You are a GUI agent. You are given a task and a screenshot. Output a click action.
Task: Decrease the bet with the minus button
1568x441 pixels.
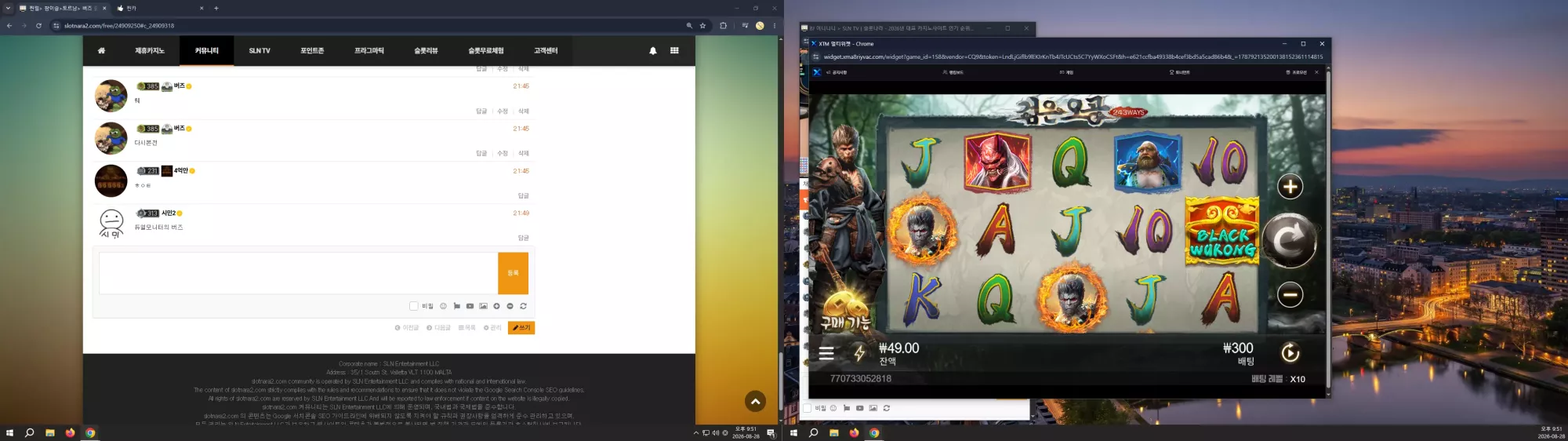(1290, 294)
